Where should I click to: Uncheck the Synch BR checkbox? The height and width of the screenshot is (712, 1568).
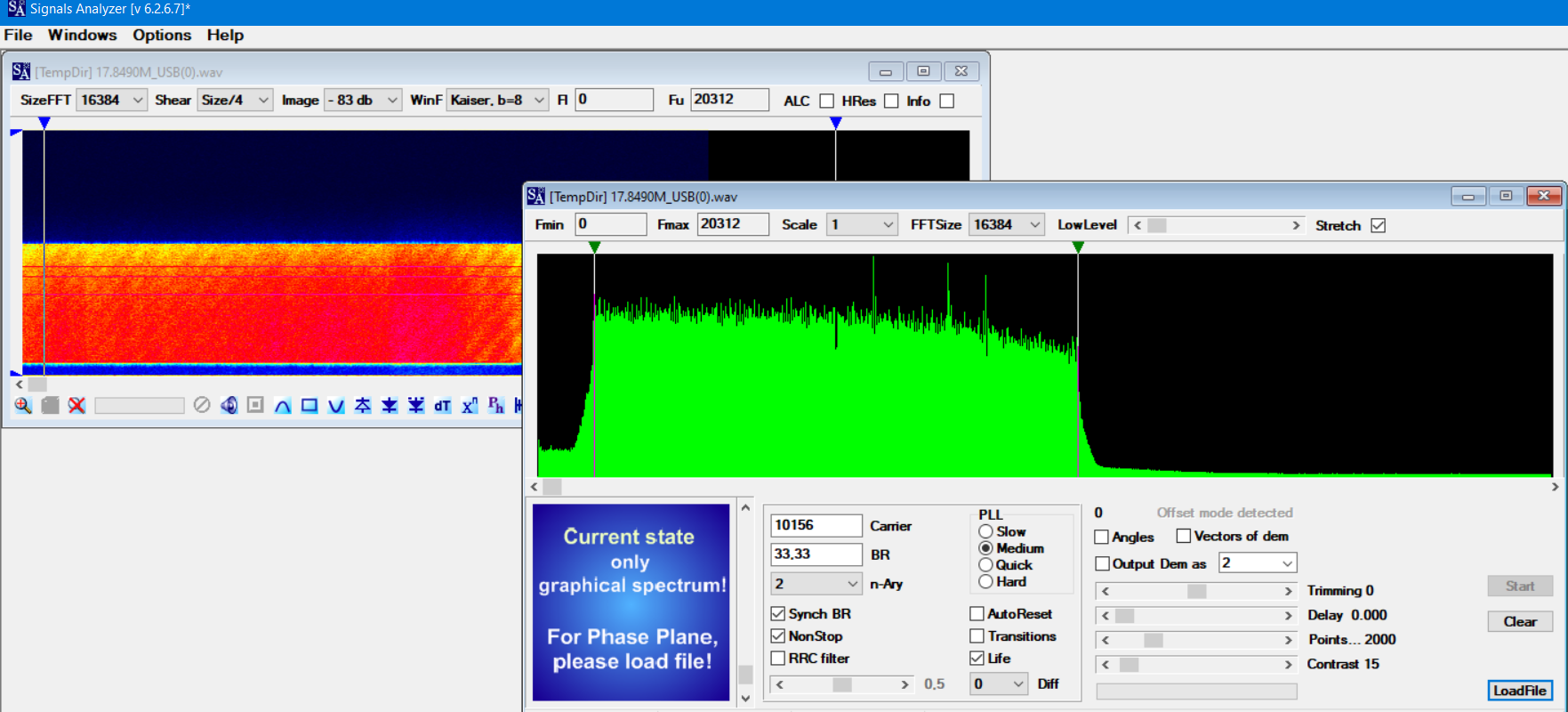(778, 614)
